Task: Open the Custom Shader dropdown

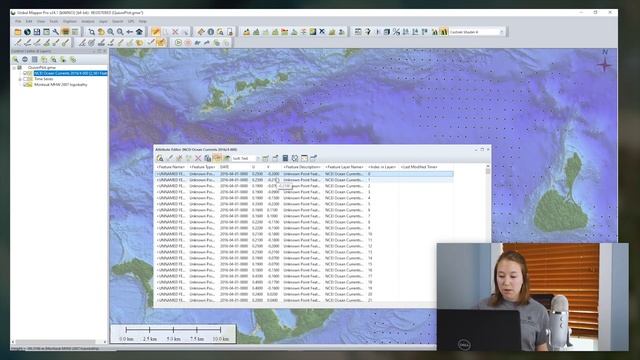Action: (x=502, y=32)
